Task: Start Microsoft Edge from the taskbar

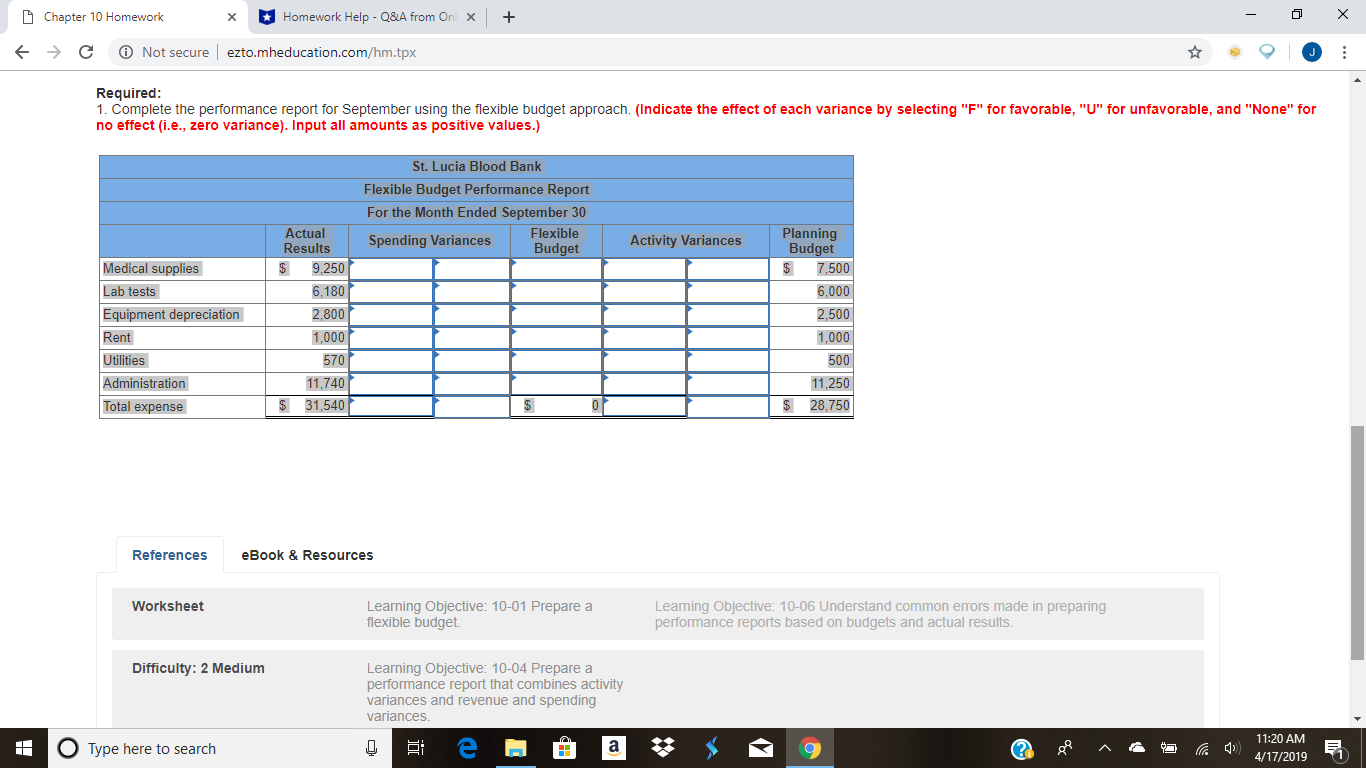Action: pos(466,747)
